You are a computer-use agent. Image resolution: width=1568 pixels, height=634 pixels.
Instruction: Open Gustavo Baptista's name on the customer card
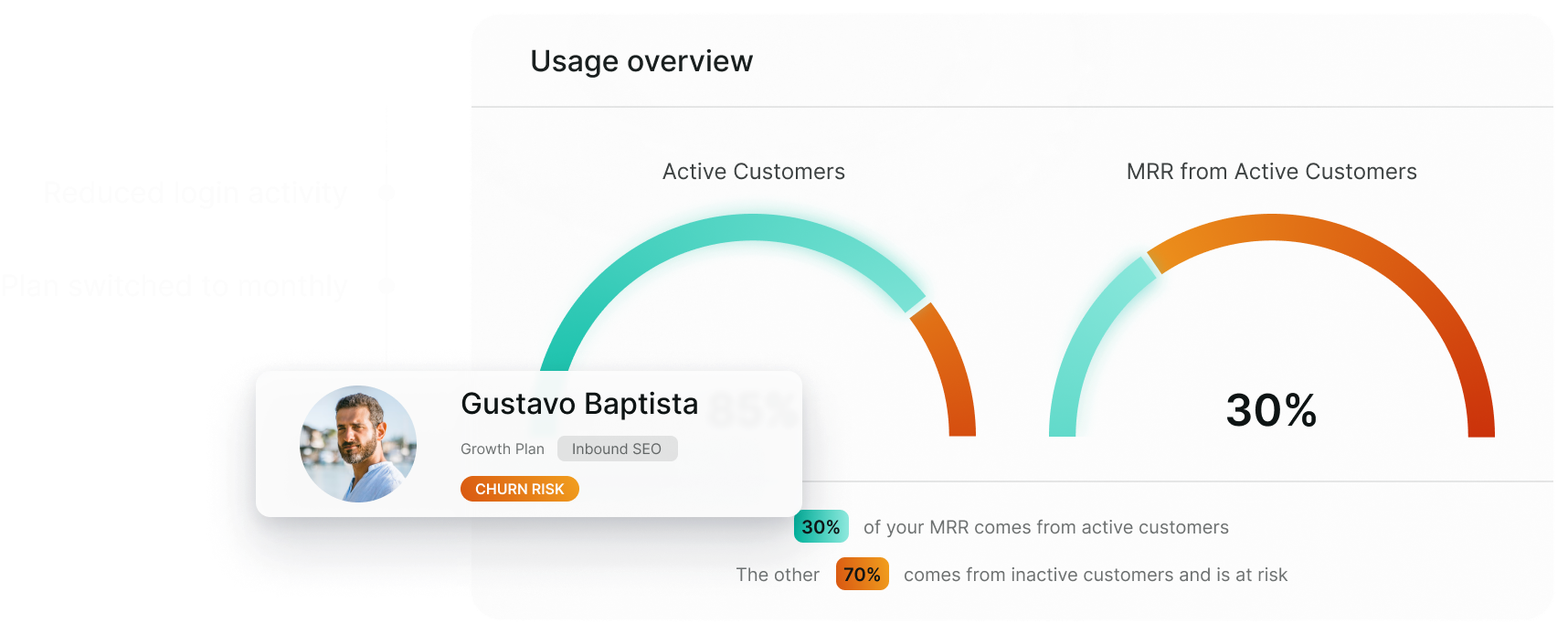(579, 404)
